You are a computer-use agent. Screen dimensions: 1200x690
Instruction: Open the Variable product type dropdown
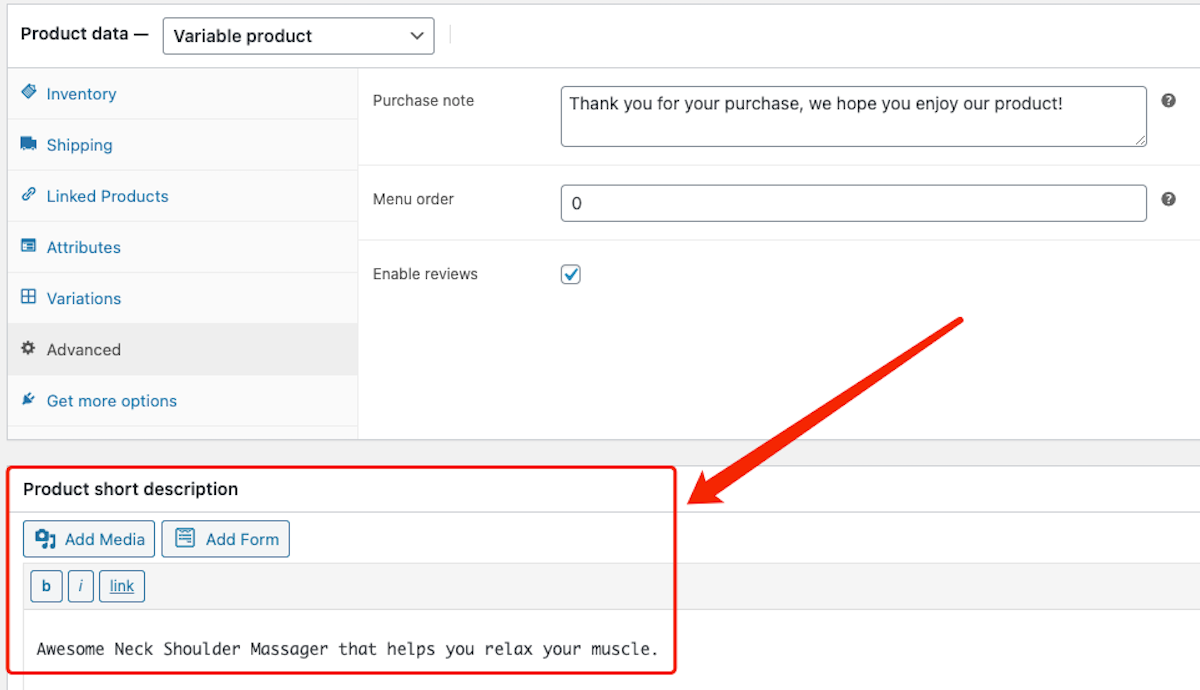pyautogui.click(x=298, y=36)
